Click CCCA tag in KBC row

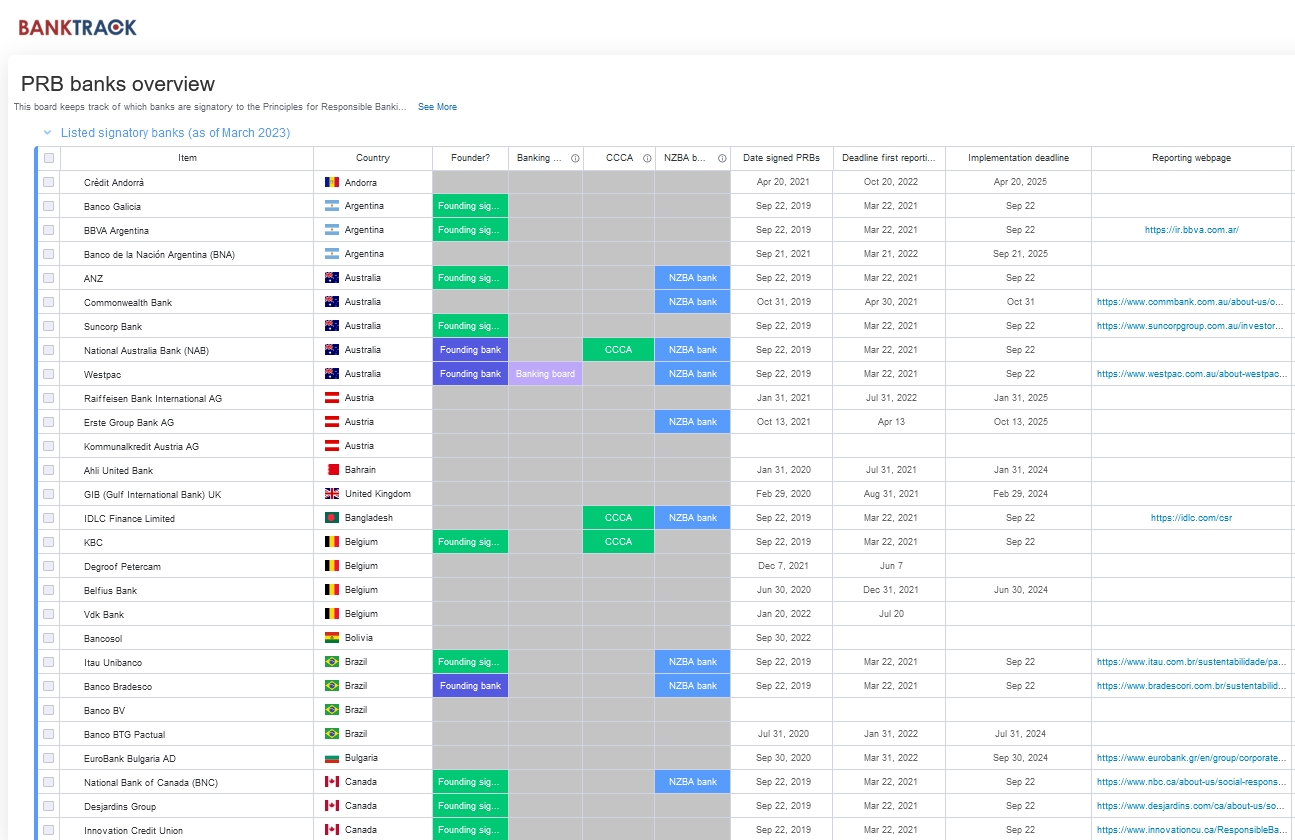(619, 542)
